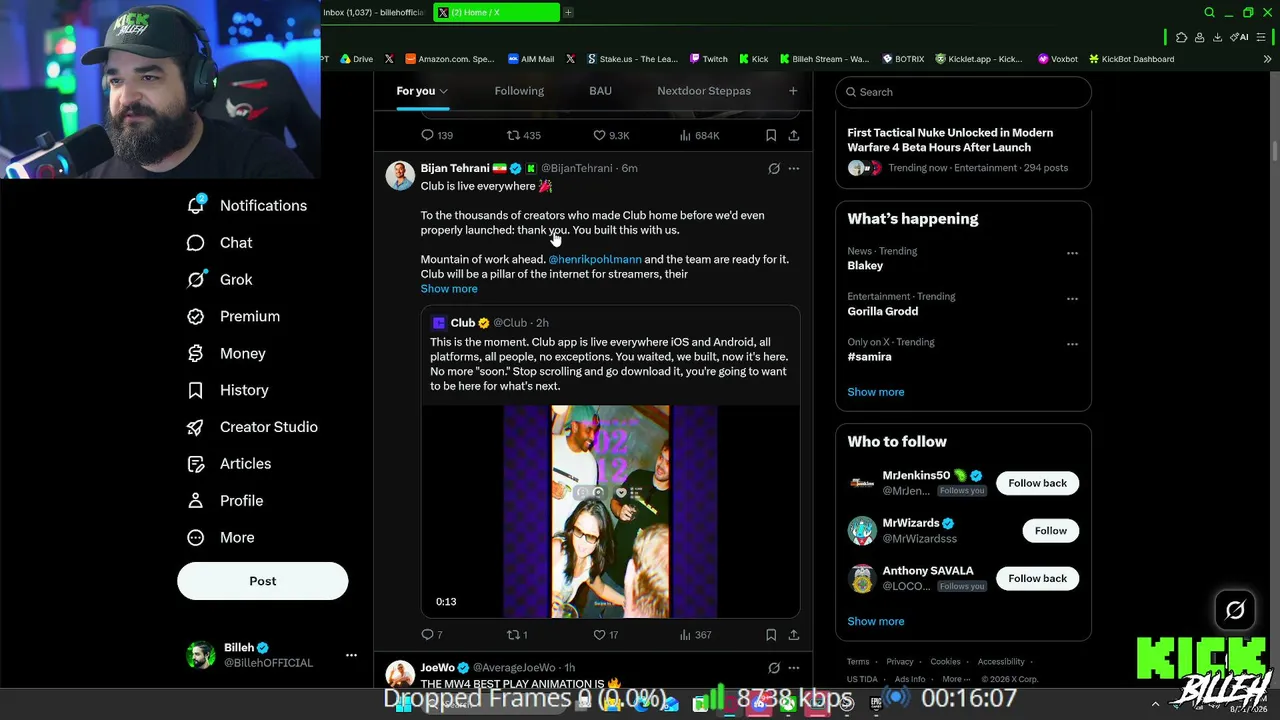Open Creator Studio

coord(253,427)
